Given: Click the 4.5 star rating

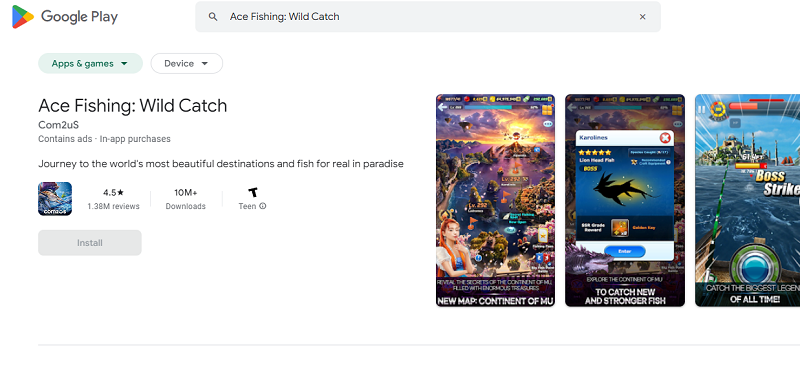Looking at the screenshot, I should (x=113, y=193).
